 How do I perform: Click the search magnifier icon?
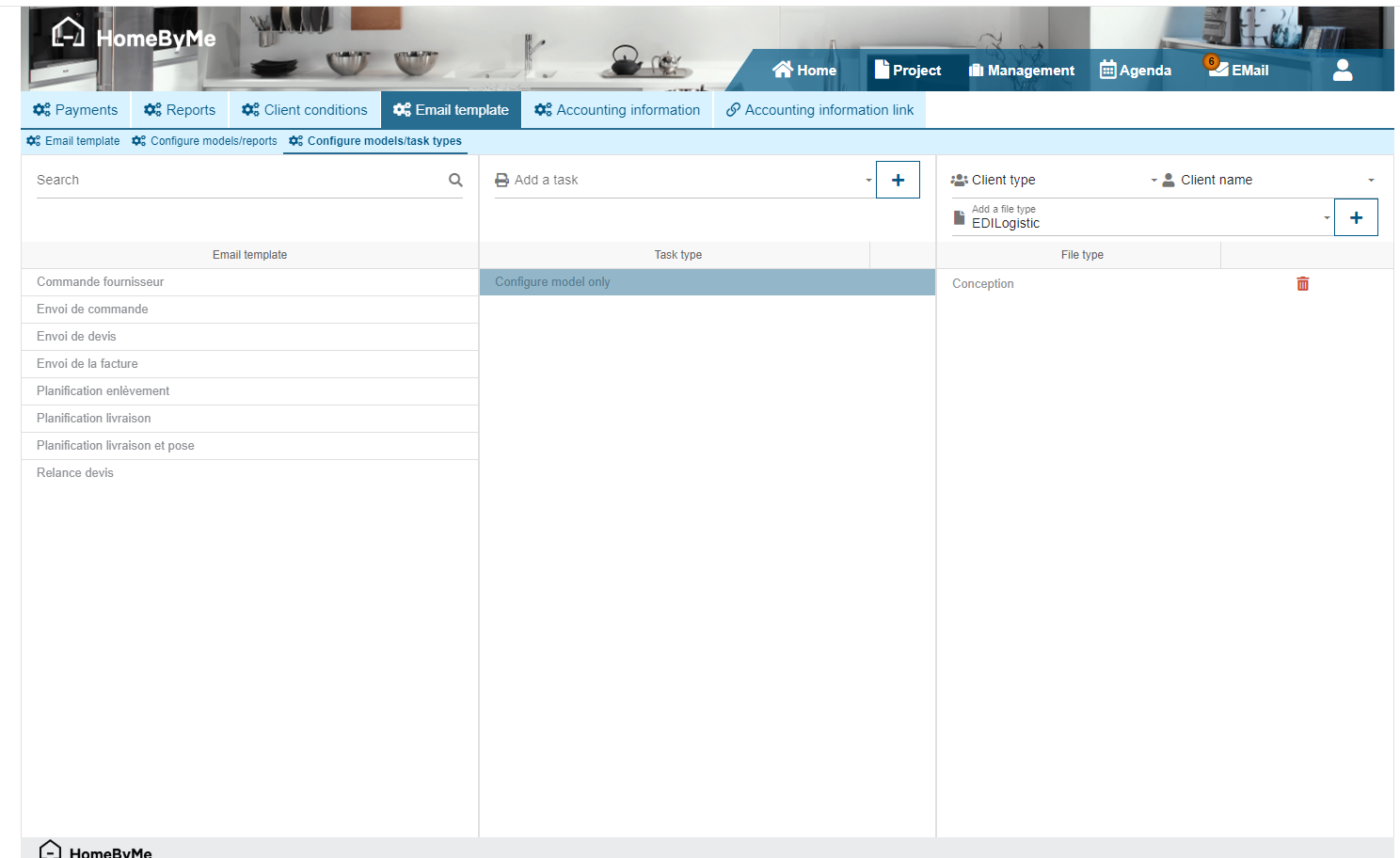click(x=455, y=180)
